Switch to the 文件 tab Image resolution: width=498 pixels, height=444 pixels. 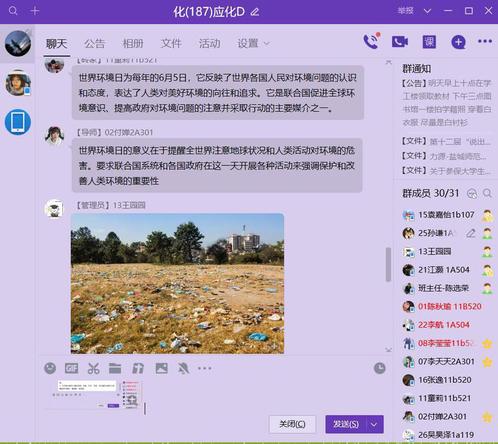pyautogui.click(x=171, y=44)
